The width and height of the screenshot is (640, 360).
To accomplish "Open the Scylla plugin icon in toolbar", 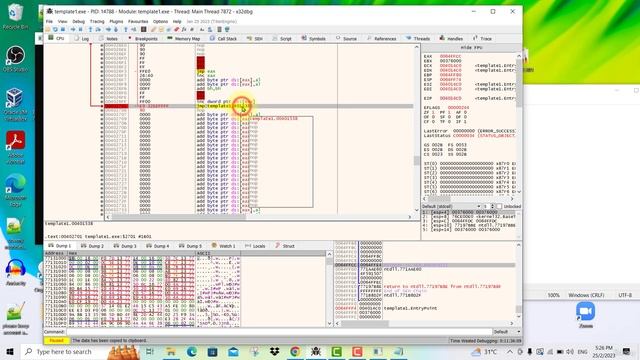I will tap(144, 29).
